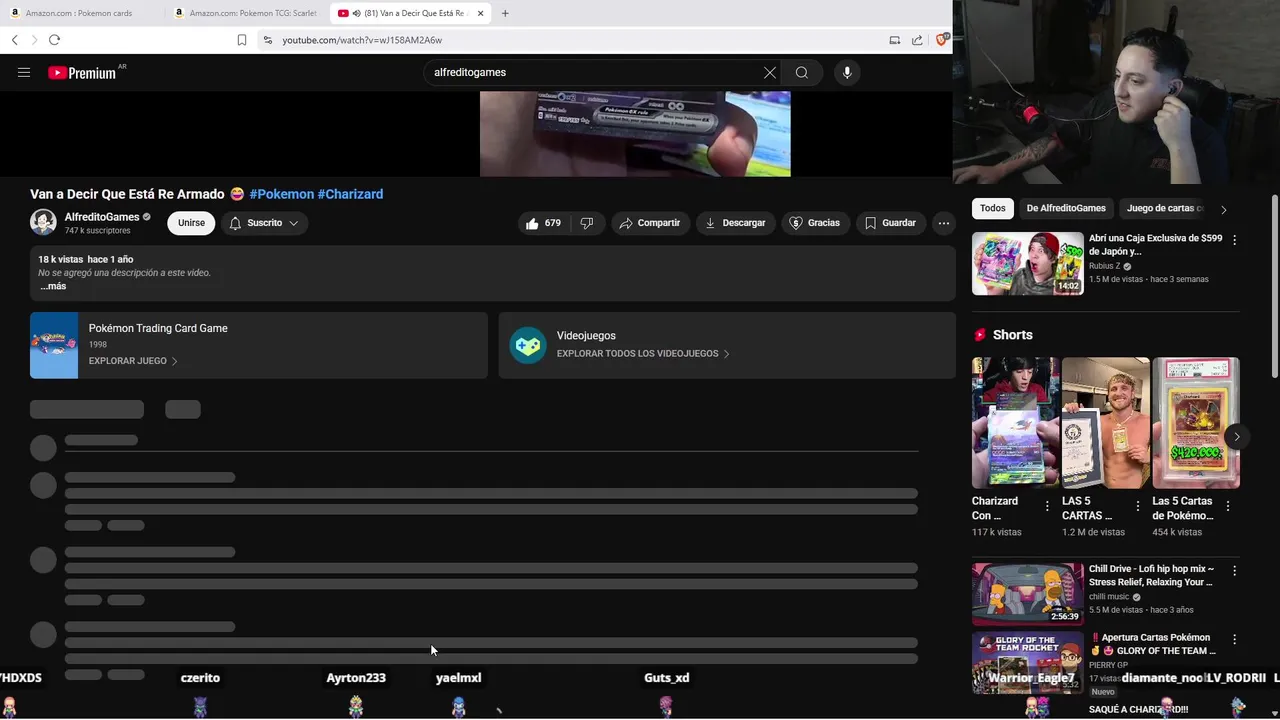Open #Pokemon hashtag link

(x=282, y=194)
